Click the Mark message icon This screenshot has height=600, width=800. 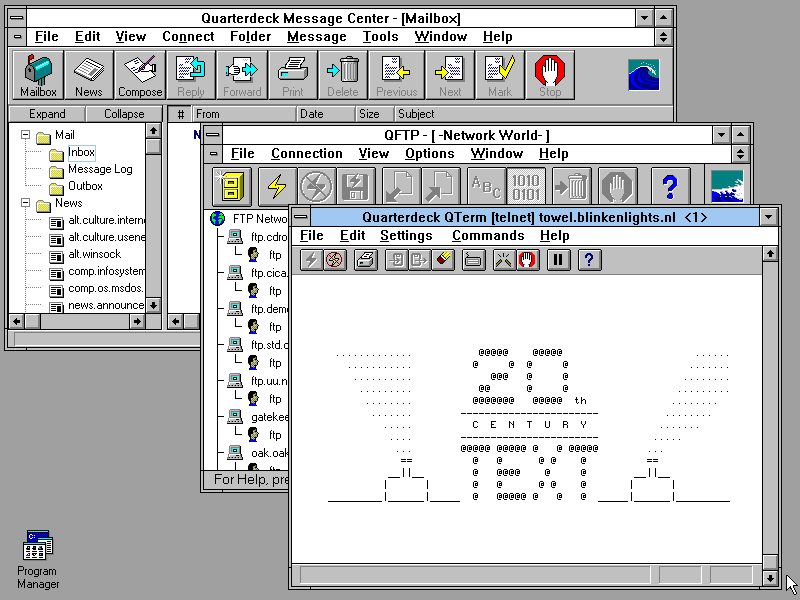coord(500,75)
